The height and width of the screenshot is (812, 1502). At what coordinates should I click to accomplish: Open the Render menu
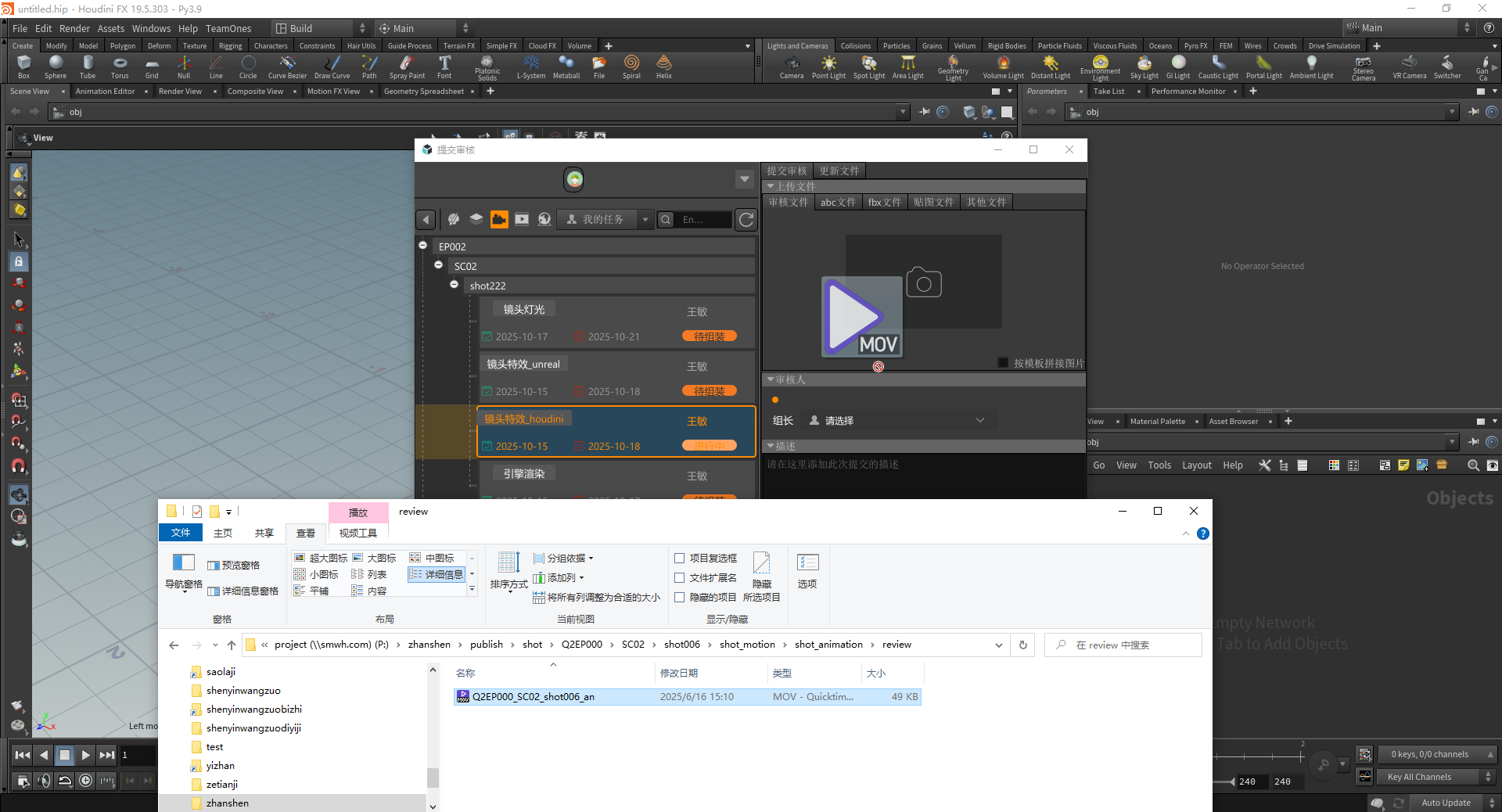click(75, 28)
